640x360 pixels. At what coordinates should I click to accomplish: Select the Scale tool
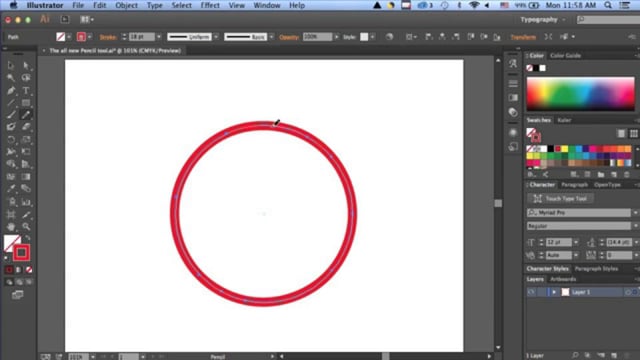tap(26, 140)
